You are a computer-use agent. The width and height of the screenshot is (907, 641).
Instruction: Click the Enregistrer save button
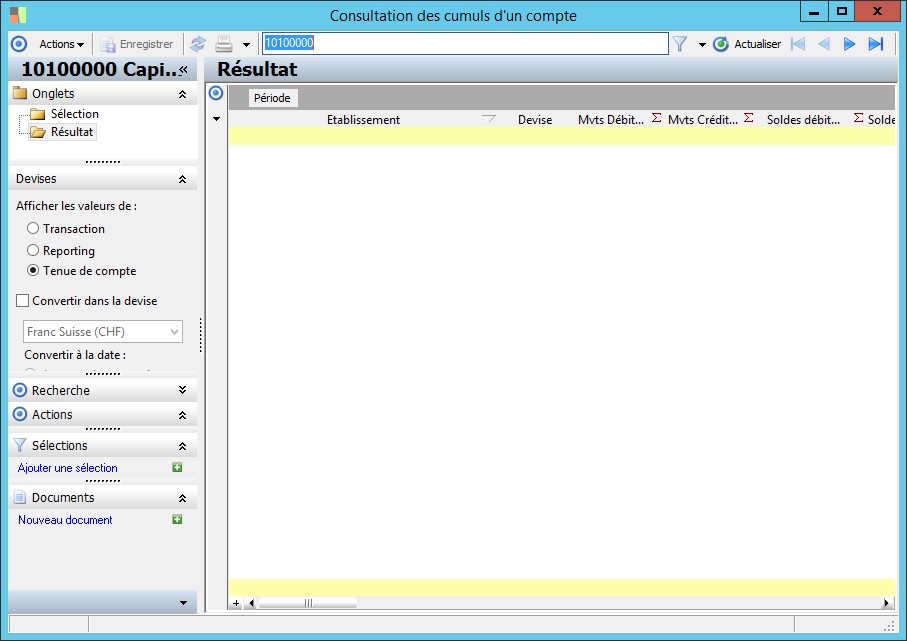point(137,44)
